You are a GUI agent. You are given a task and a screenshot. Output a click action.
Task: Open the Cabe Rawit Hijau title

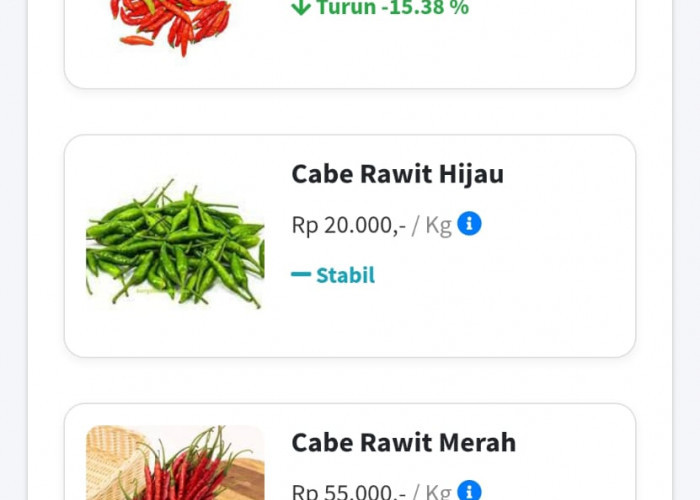pyautogui.click(x=397, y=174)
